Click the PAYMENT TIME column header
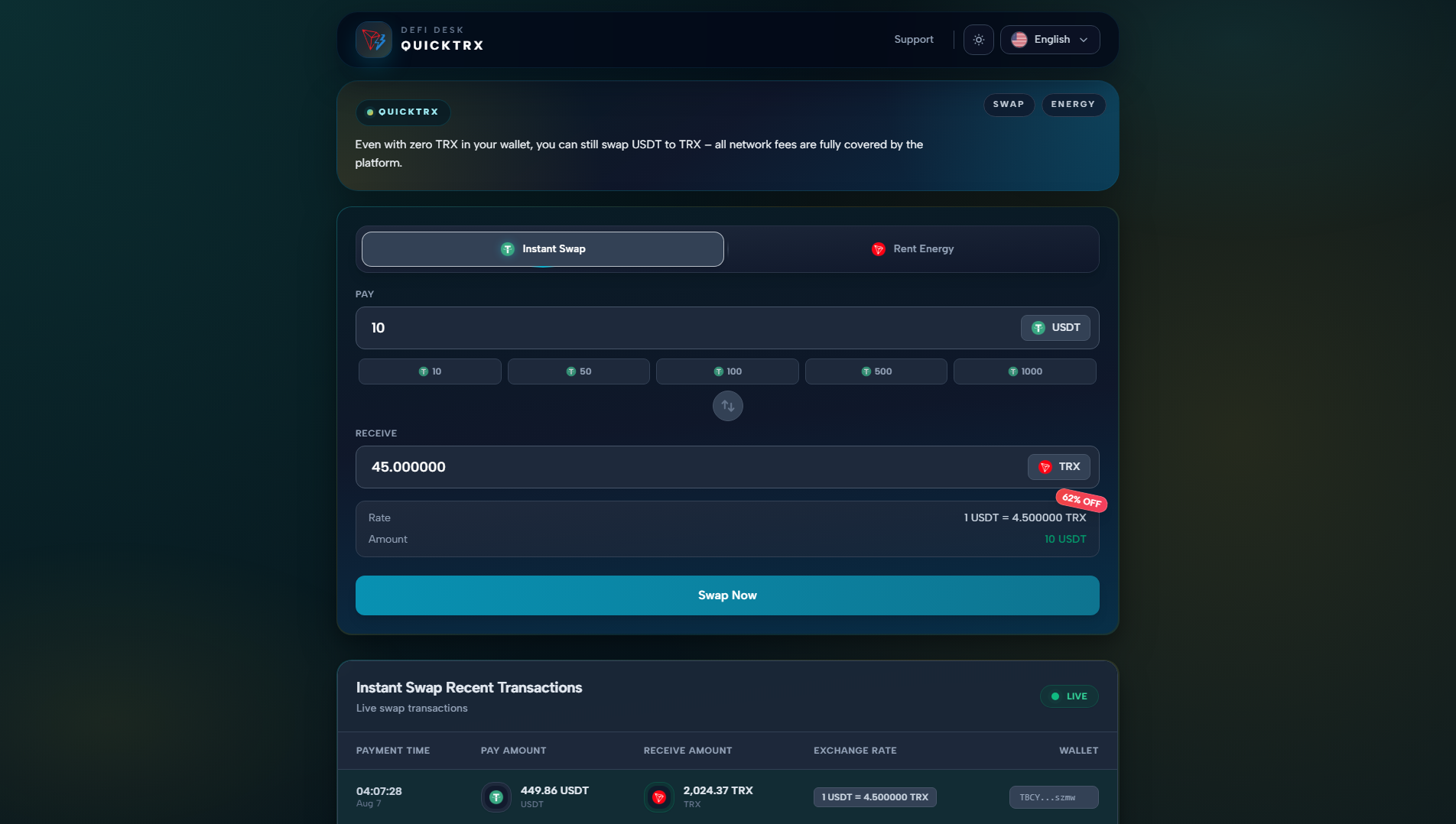Viewport: 1456px width, 824px height. click(393, 751)
